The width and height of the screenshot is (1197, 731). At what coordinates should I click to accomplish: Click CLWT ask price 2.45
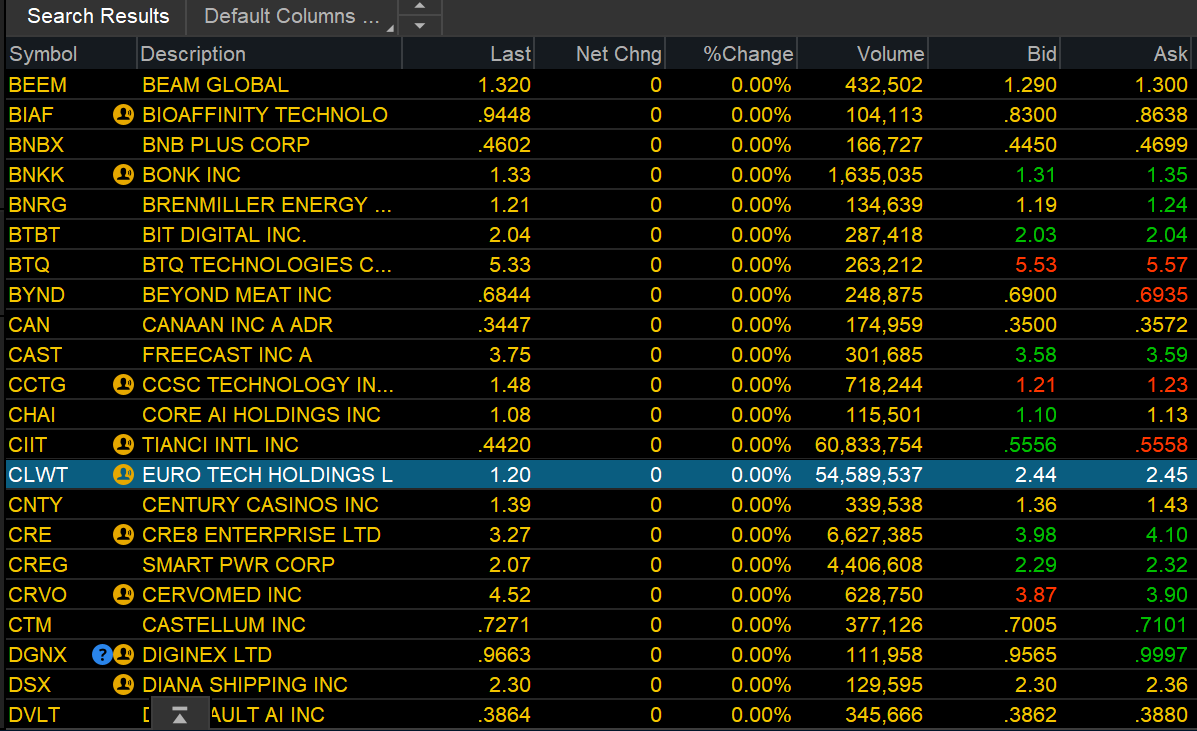[1166, 475]
